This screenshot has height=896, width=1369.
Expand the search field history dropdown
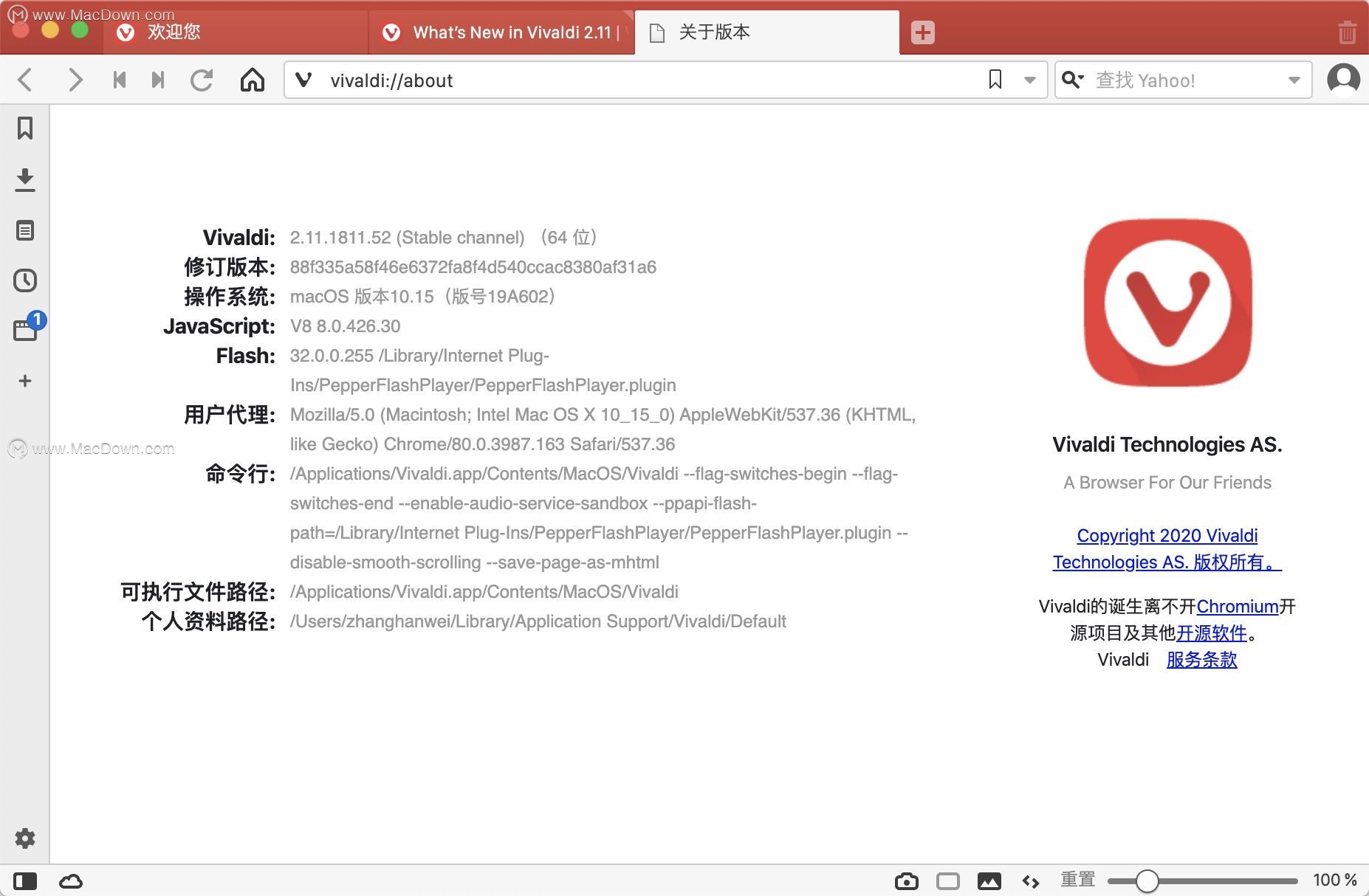[1294, 80]
